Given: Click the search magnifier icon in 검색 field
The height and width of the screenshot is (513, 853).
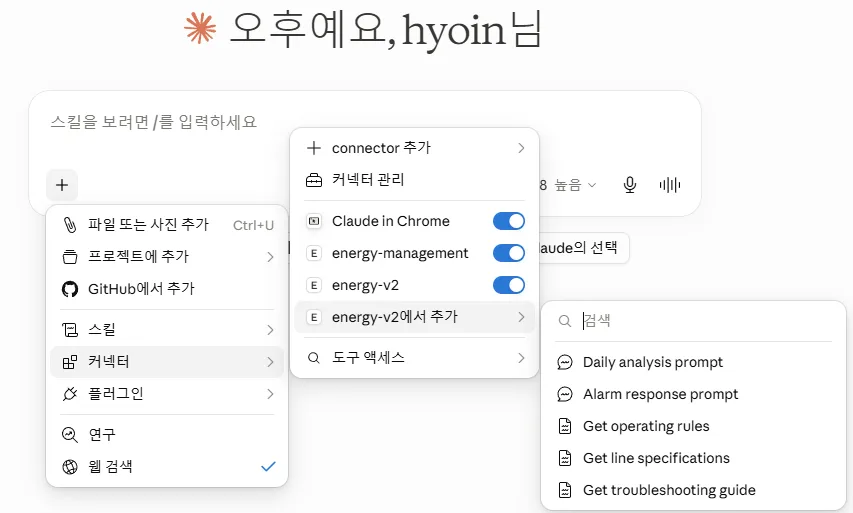Looking at the screenshot, I should pos(565,321).
